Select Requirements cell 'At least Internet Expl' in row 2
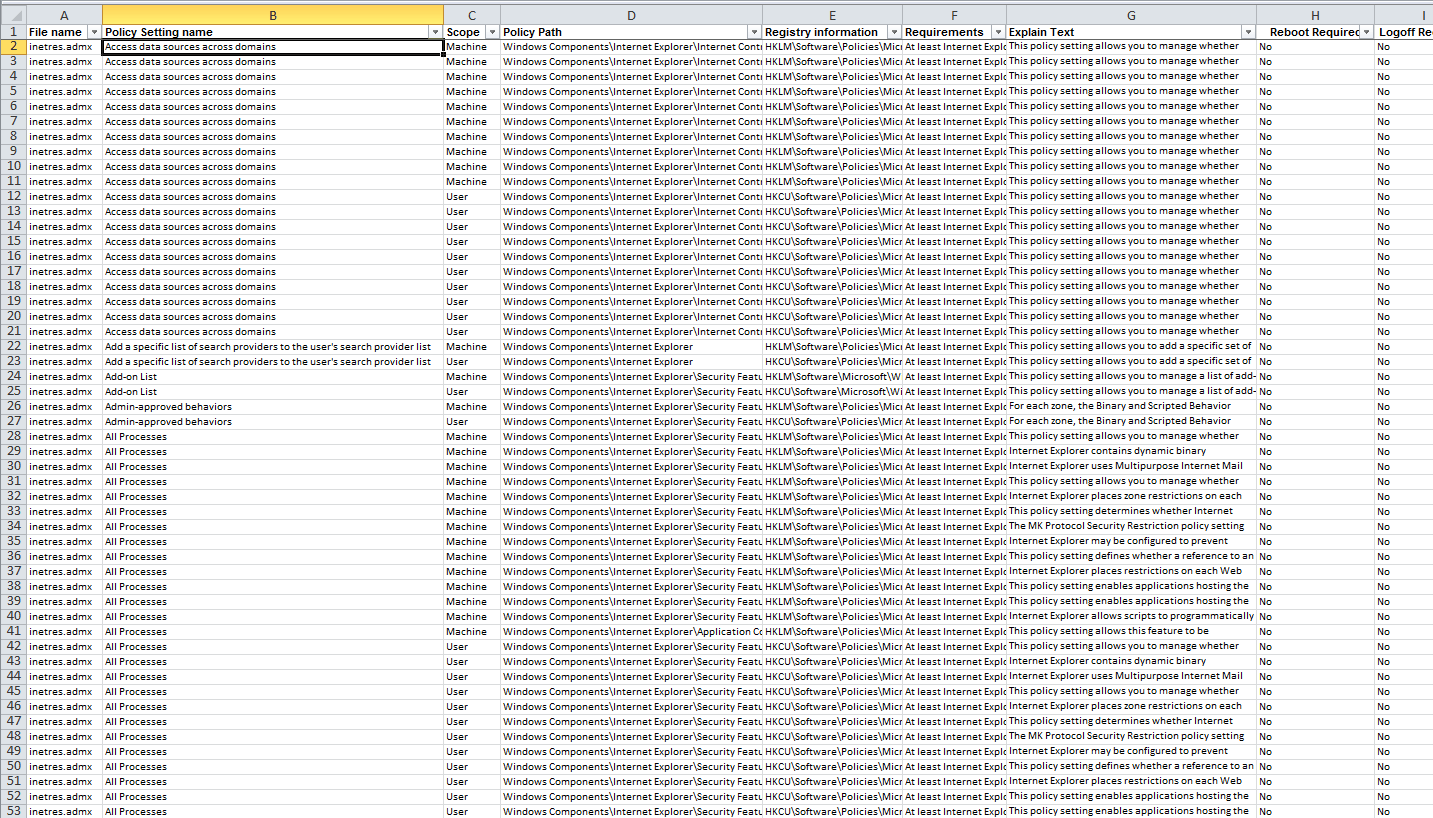This screenshot has height=818, width=1433. (954, 47)
